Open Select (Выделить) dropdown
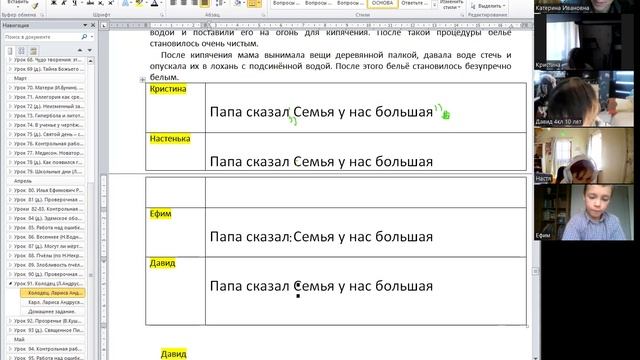The width and height of the screenshot is (640, 360). [x=488, y=6]
